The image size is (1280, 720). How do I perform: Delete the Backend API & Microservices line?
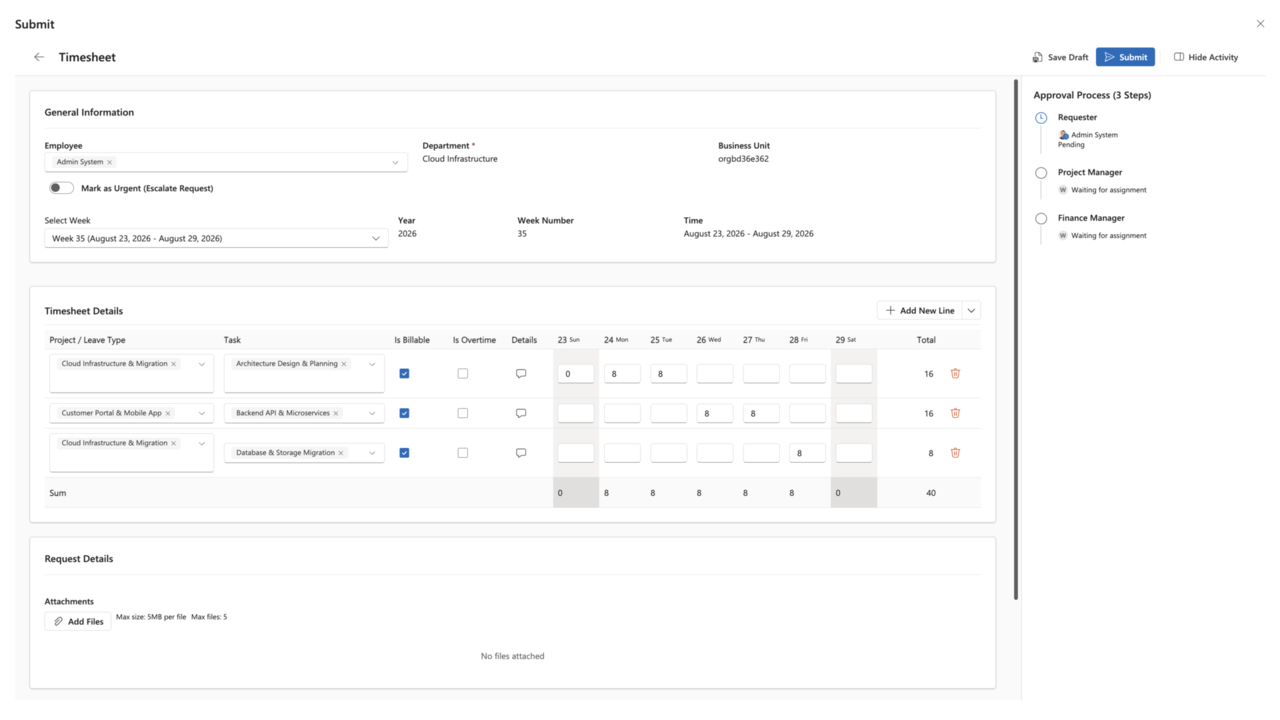(955, 413)
